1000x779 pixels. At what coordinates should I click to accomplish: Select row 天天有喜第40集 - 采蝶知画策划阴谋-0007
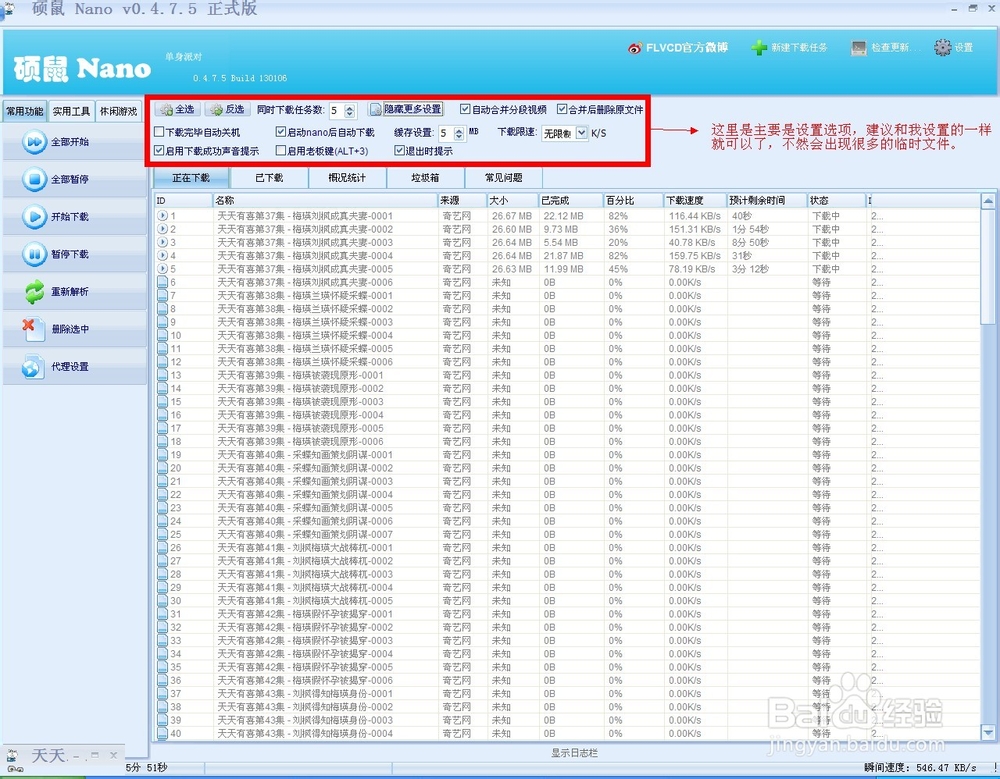[566, 534]
